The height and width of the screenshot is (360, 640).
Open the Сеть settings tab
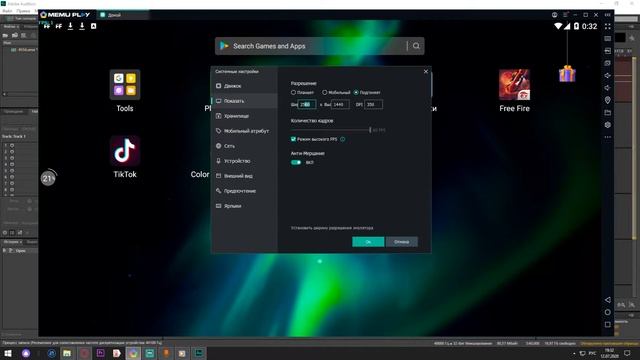click(x=244, y=146)
